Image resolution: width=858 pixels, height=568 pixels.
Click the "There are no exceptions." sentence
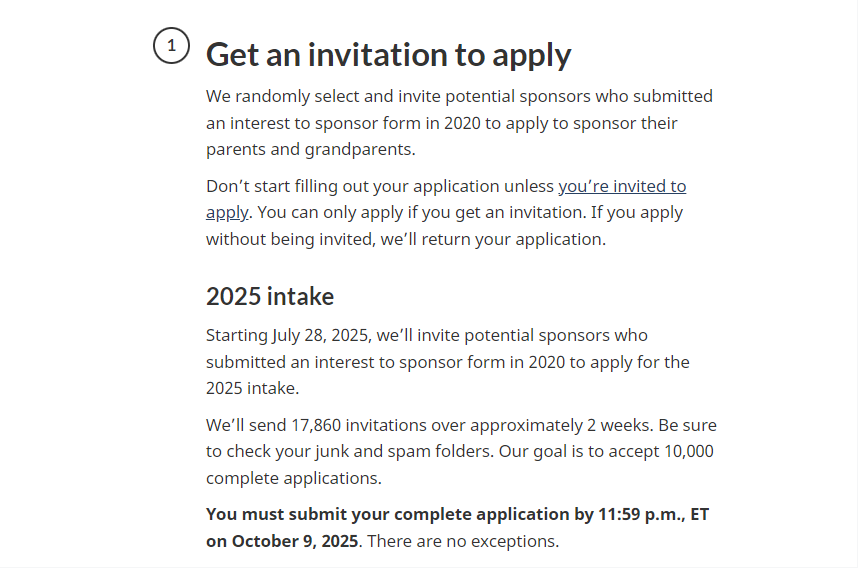(463, 541)
